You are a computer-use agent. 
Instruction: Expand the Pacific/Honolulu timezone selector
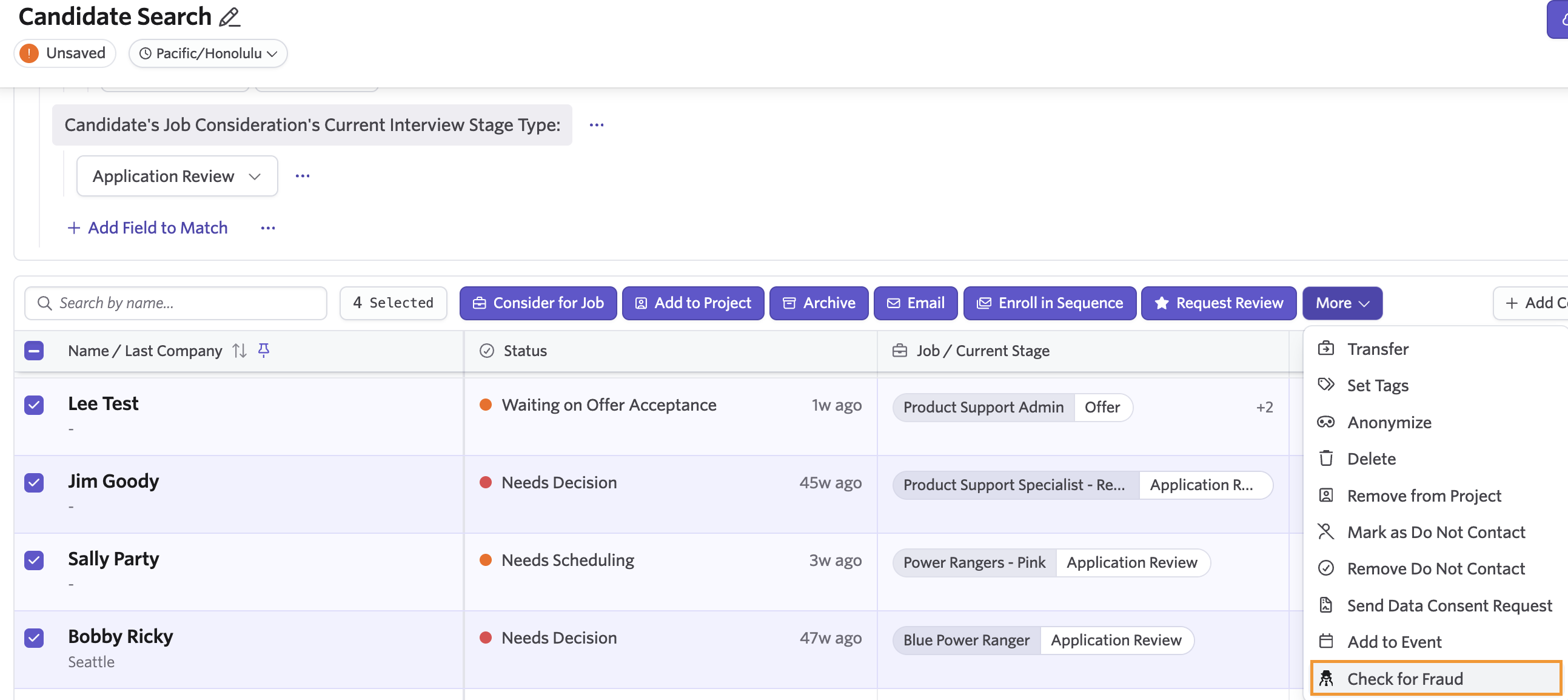[x=208, y=53]
